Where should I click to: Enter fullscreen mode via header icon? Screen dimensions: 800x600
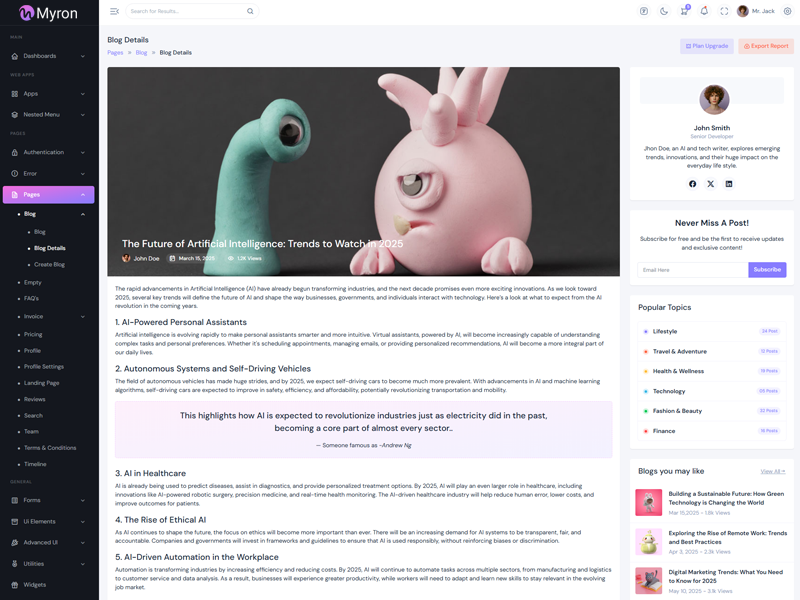[x=724, y=11]
